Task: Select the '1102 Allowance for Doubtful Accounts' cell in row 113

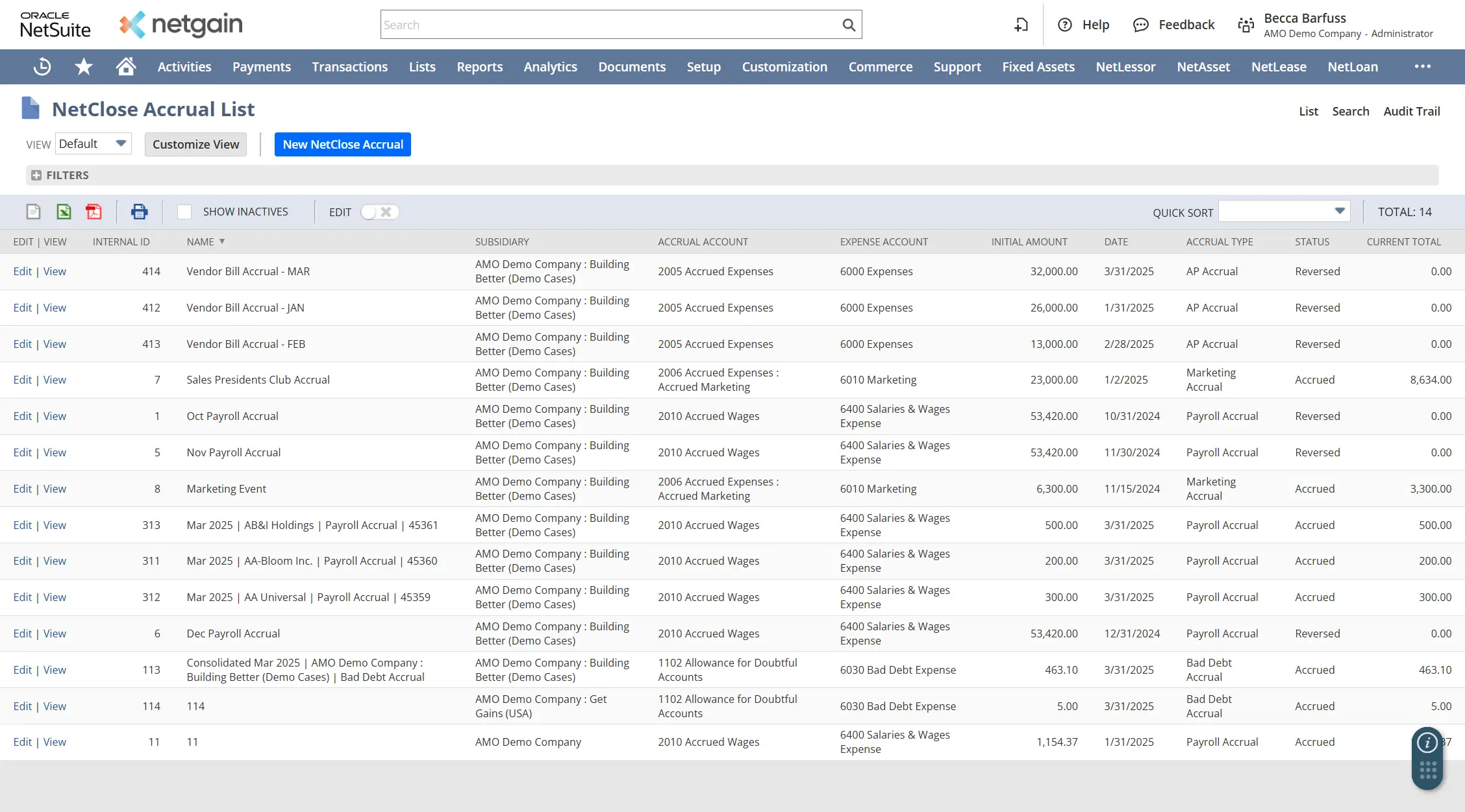Action: pos(727,670)
